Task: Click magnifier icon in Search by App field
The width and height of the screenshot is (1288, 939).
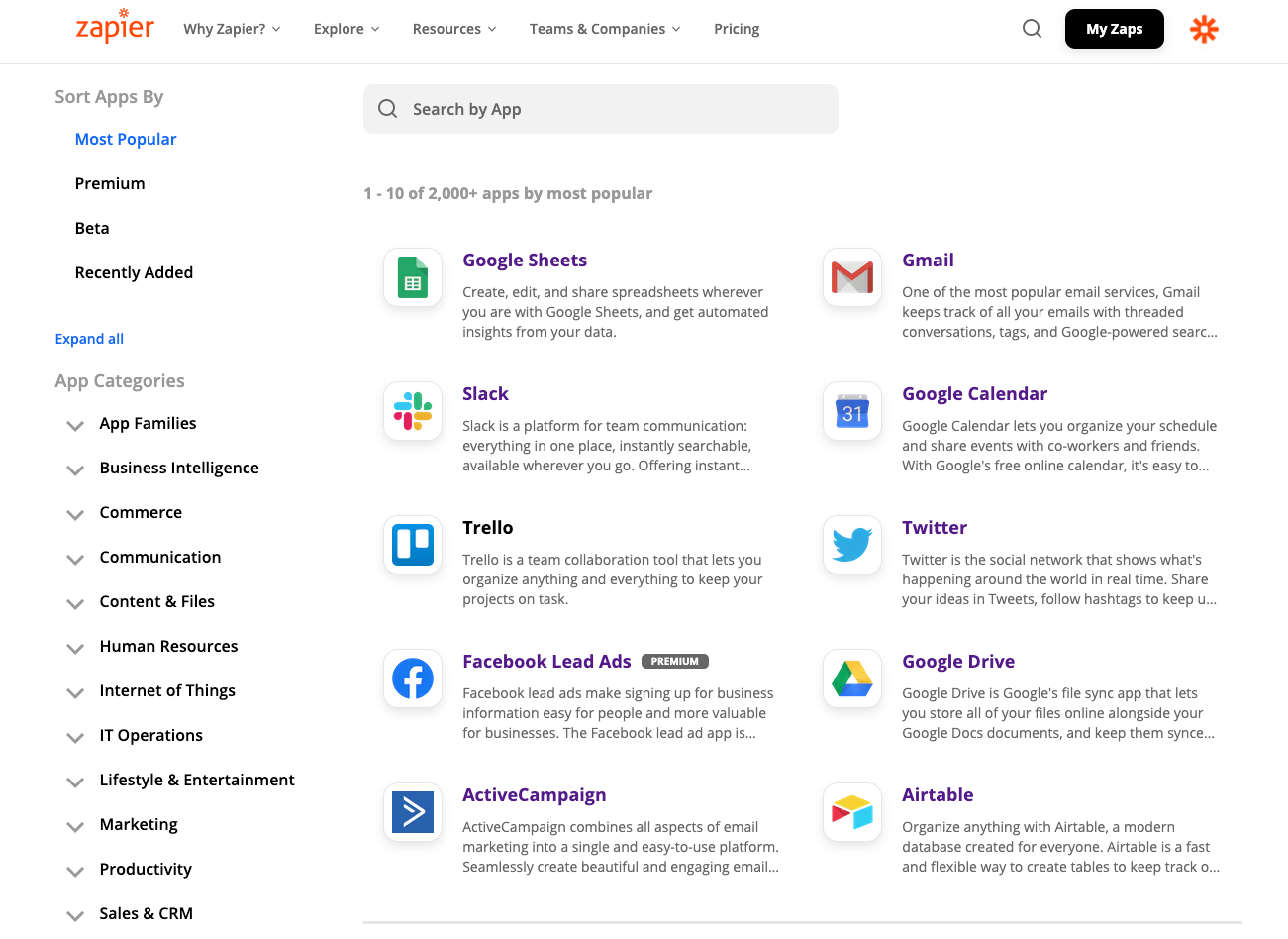Action: tap(388, 109)
